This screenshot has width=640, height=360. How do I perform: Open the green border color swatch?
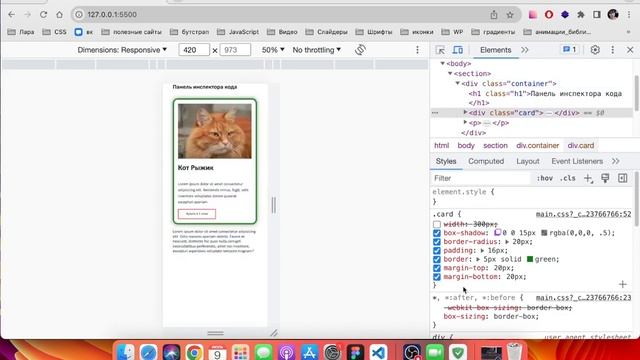530,259
